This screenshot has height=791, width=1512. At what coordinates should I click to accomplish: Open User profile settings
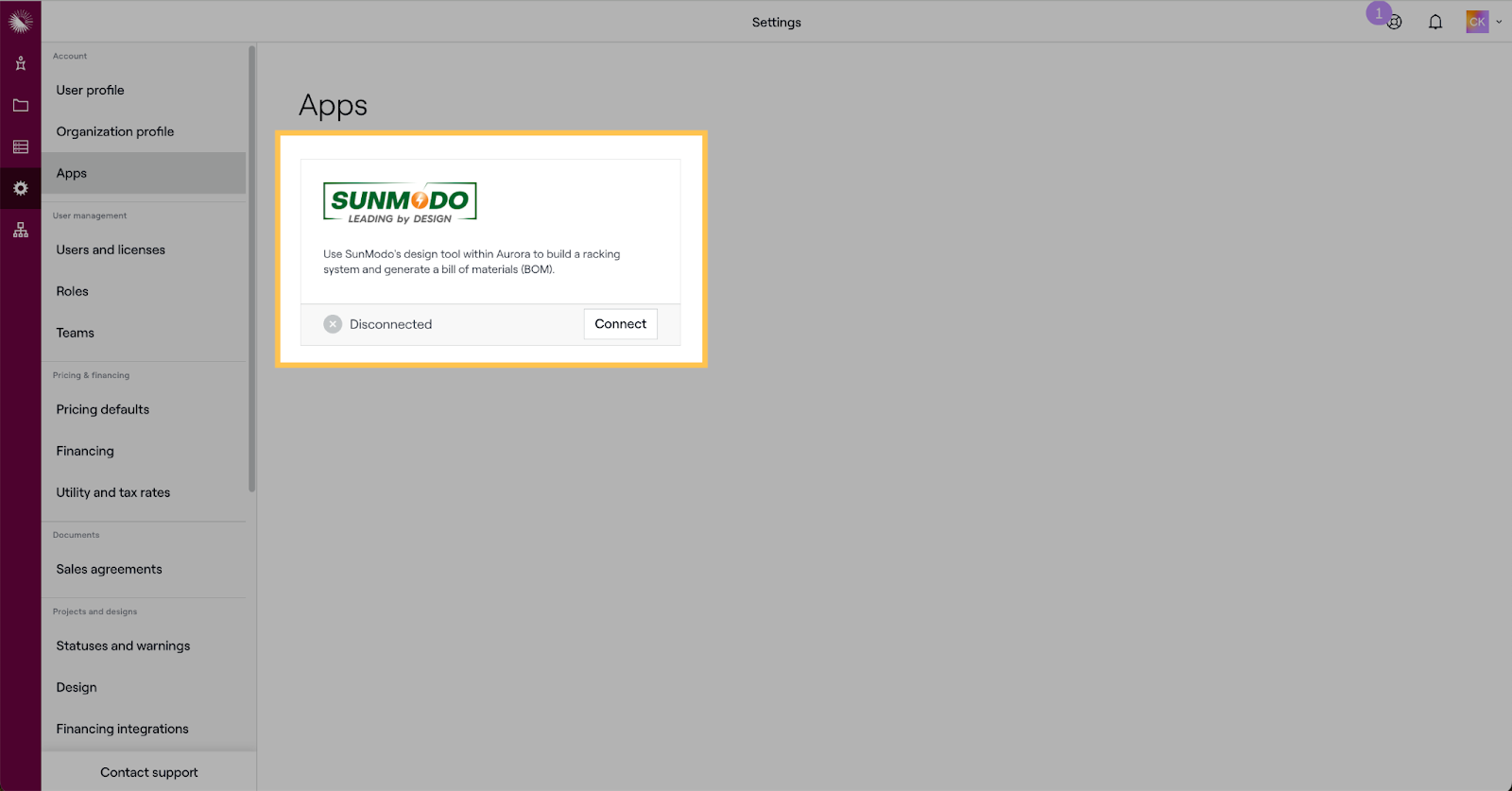pos(91,90)
